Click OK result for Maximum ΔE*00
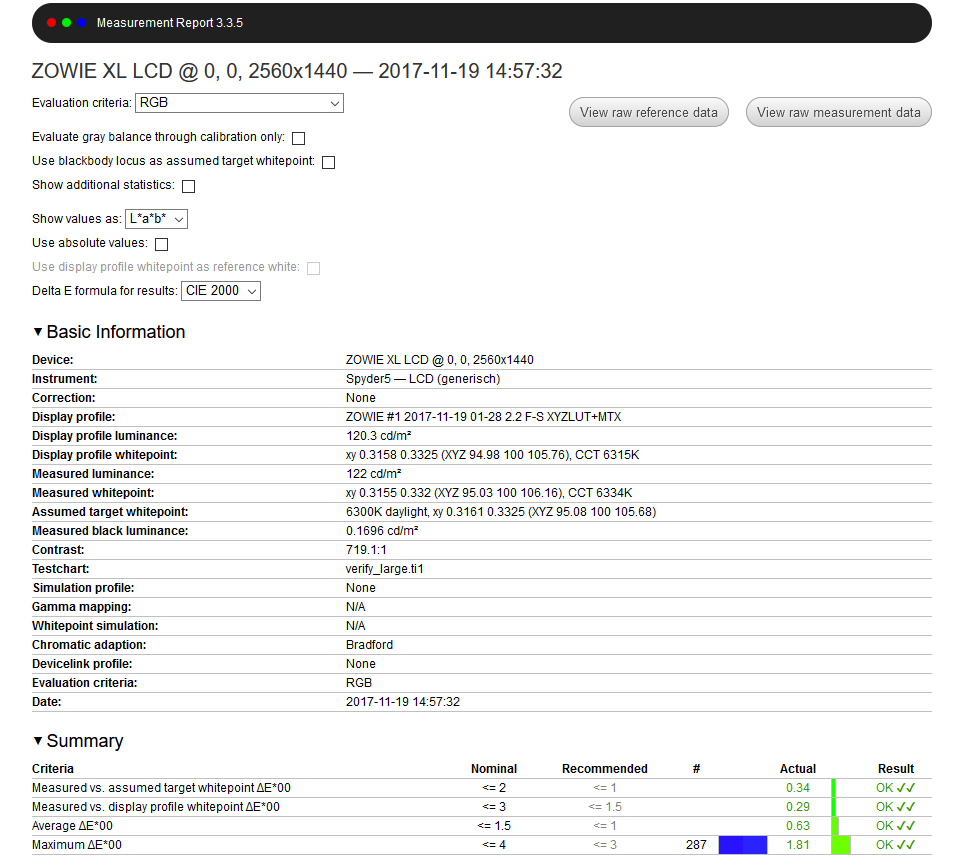The image size is (973, 867). pyautogui.click(x=895, y=845)
